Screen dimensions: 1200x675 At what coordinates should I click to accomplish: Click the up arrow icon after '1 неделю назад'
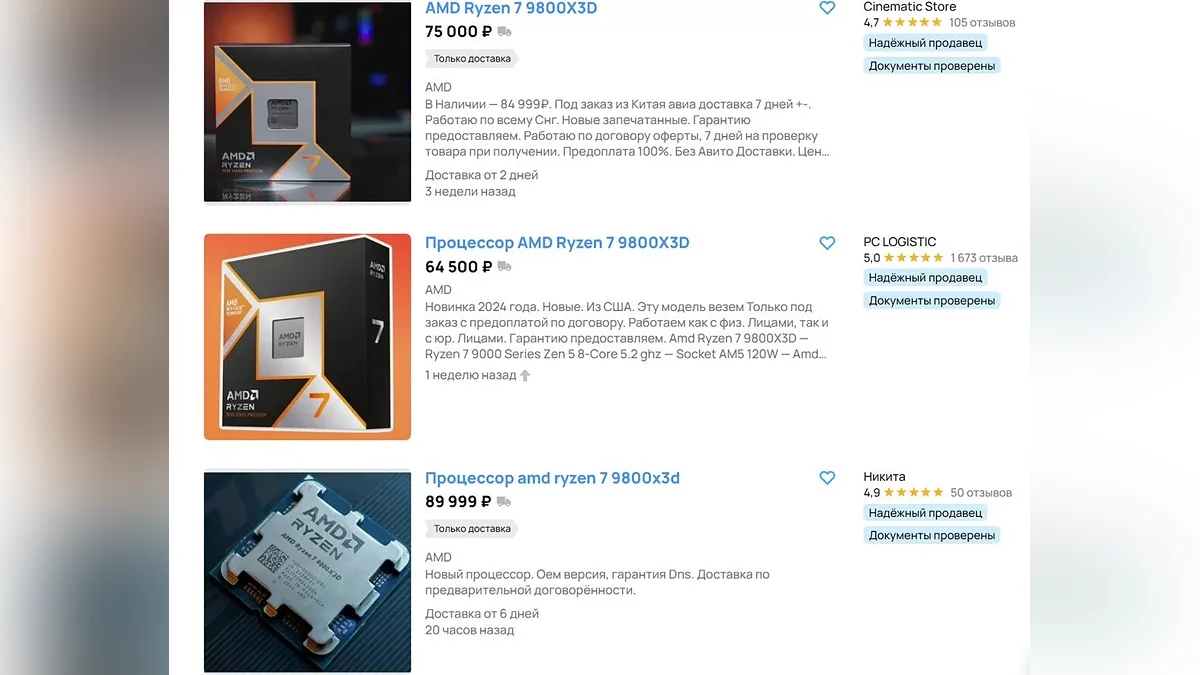pos(525,376)
